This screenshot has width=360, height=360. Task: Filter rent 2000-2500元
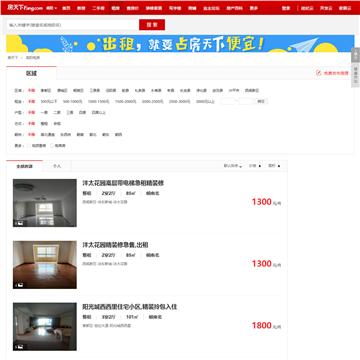click(153, 101)
